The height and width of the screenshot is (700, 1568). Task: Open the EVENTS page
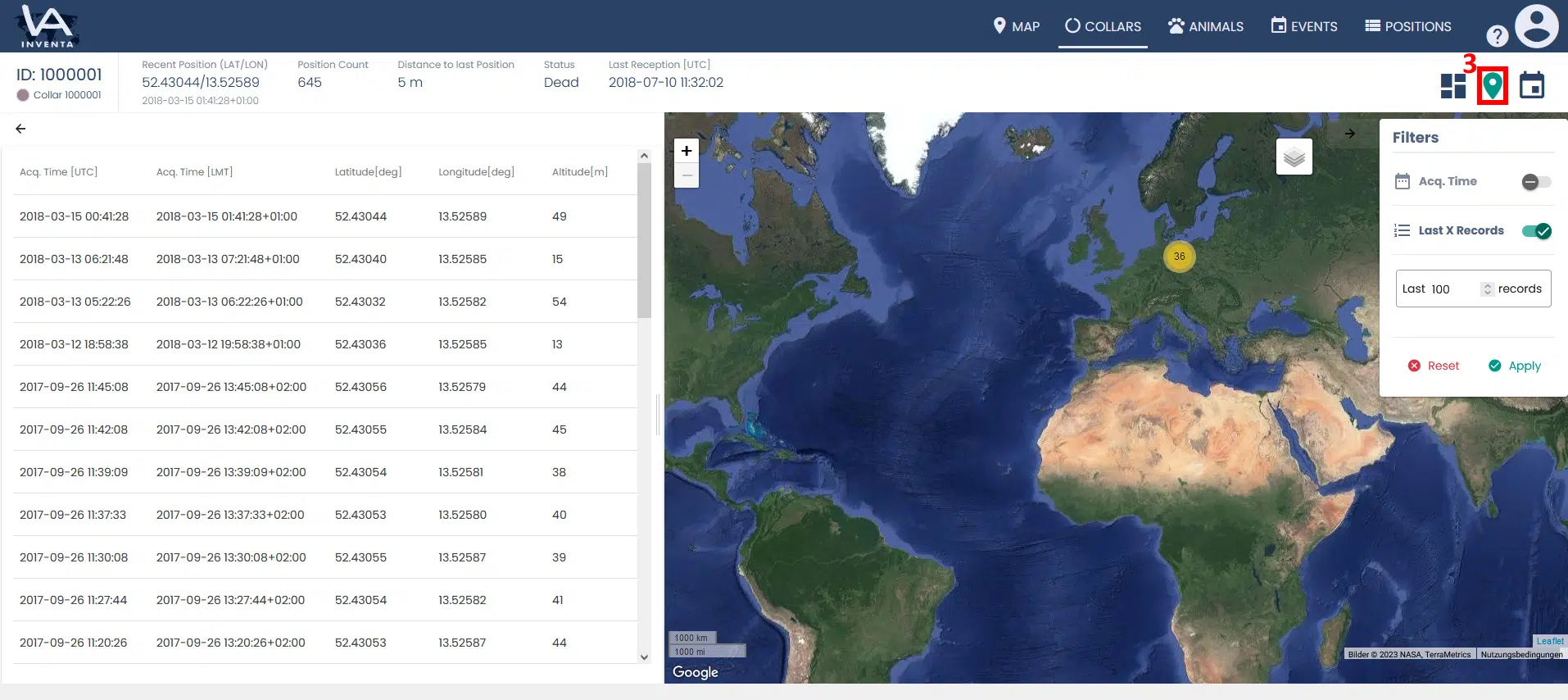click(1304, 26)
